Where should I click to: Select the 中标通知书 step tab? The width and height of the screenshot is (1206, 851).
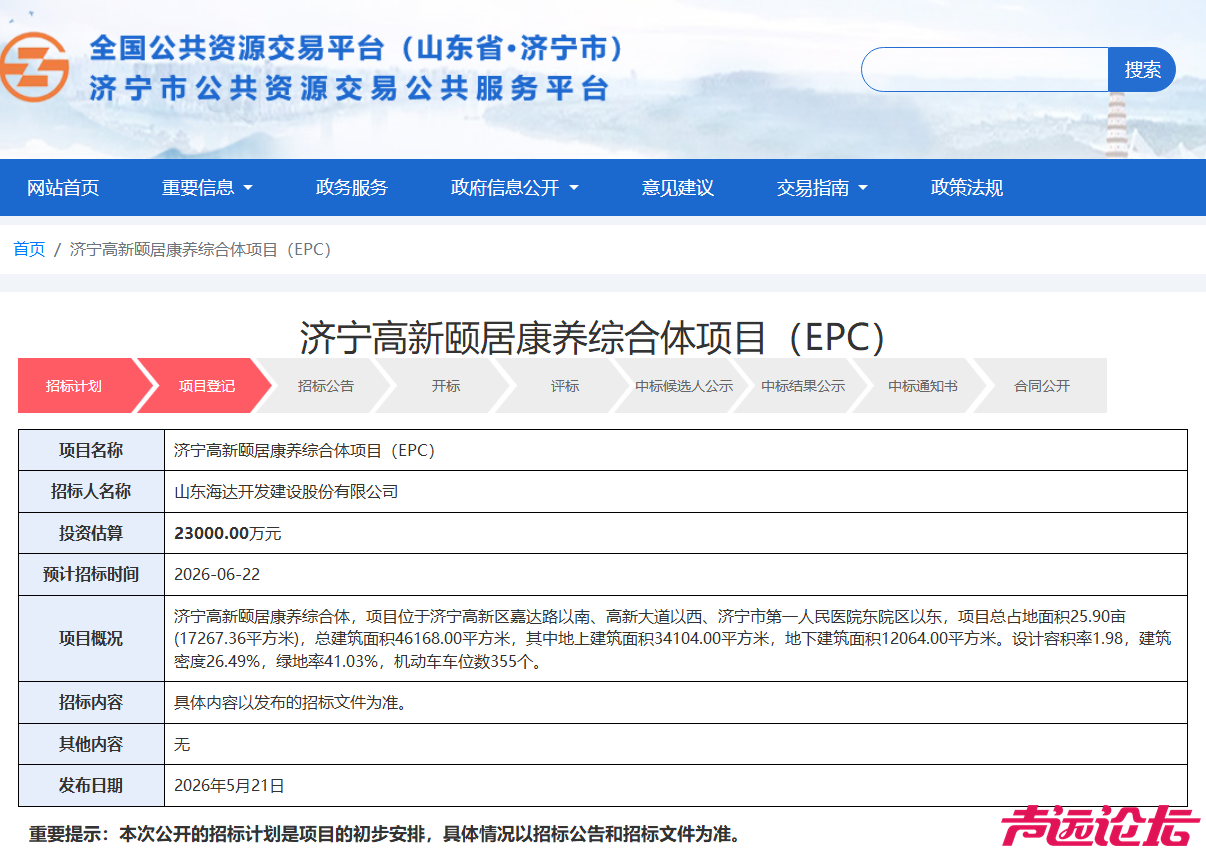(923, 386)
